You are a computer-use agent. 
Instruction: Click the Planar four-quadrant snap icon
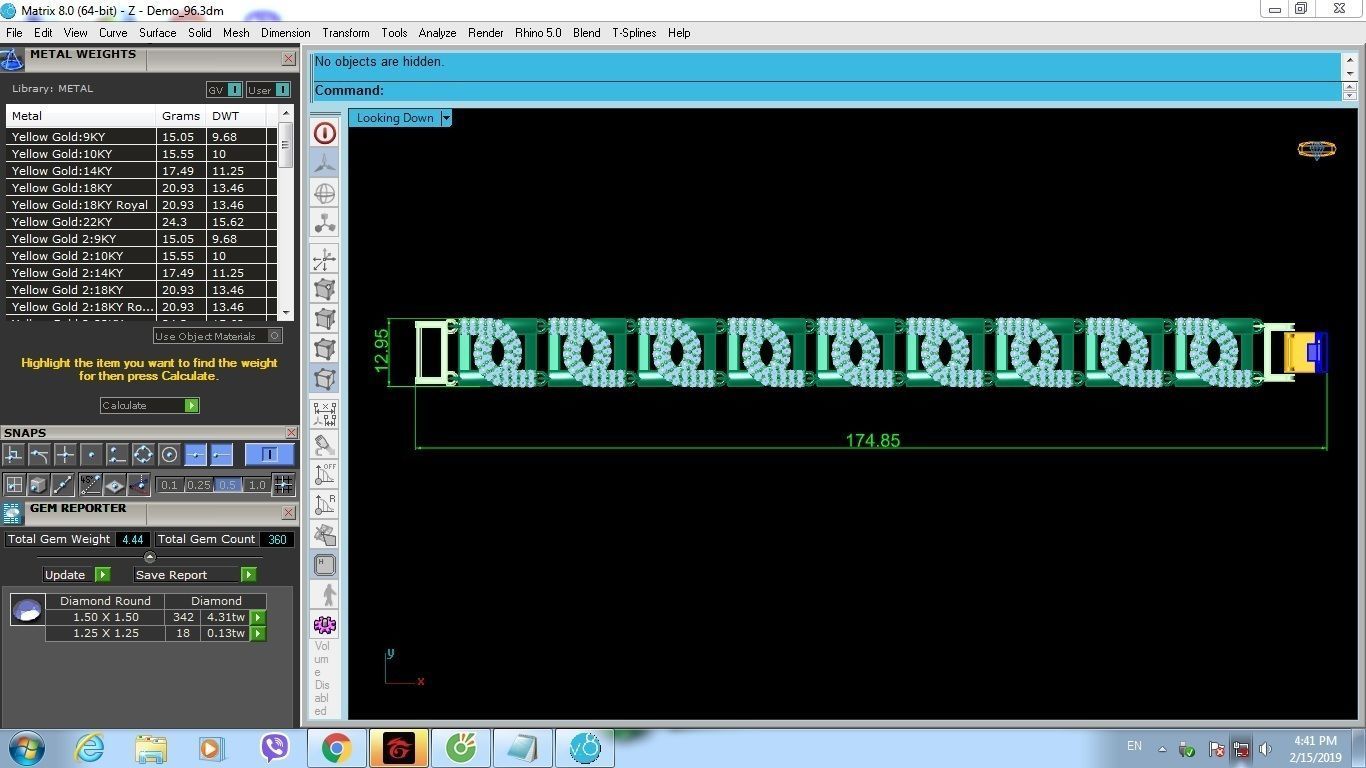pyautogui.click(x=14, y=485)
